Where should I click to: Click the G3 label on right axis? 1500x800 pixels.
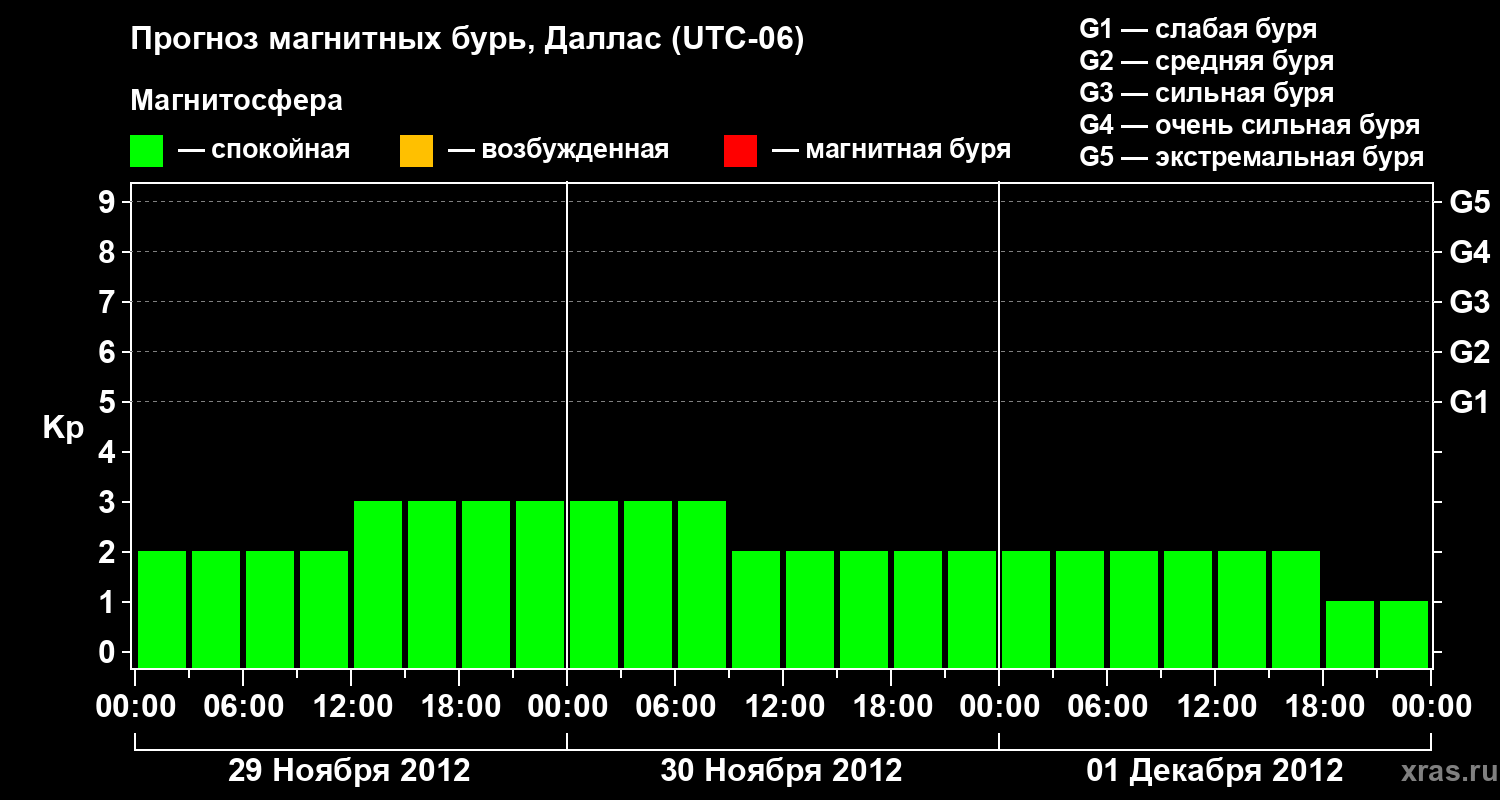[x=1469, y=303]
